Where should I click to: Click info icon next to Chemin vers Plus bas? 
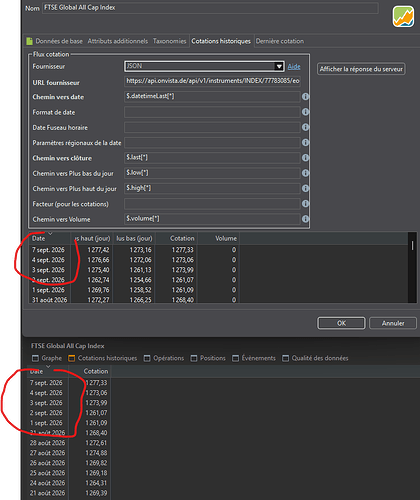[x=305, y=173]
